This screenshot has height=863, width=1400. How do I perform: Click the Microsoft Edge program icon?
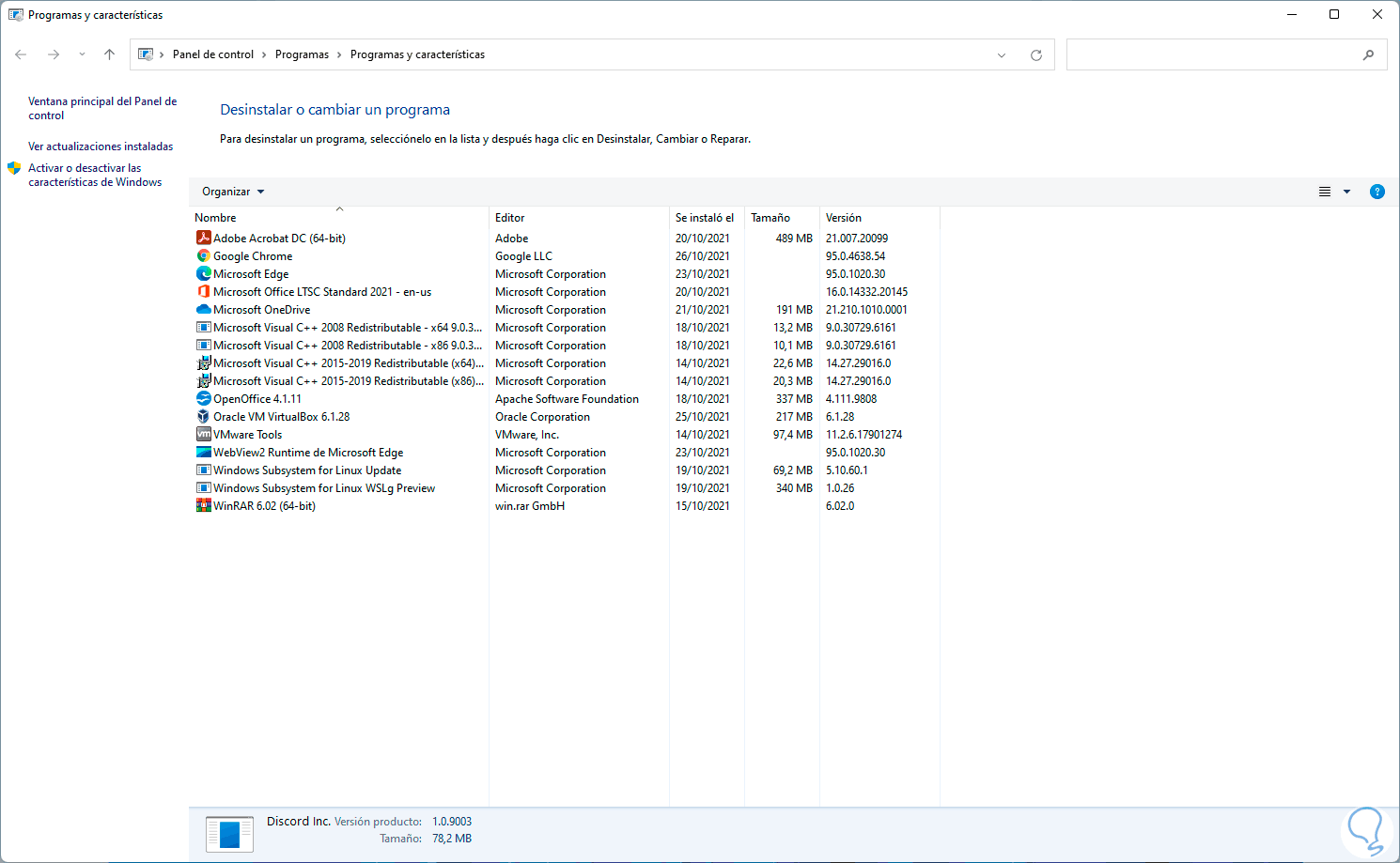coord(203,273)
